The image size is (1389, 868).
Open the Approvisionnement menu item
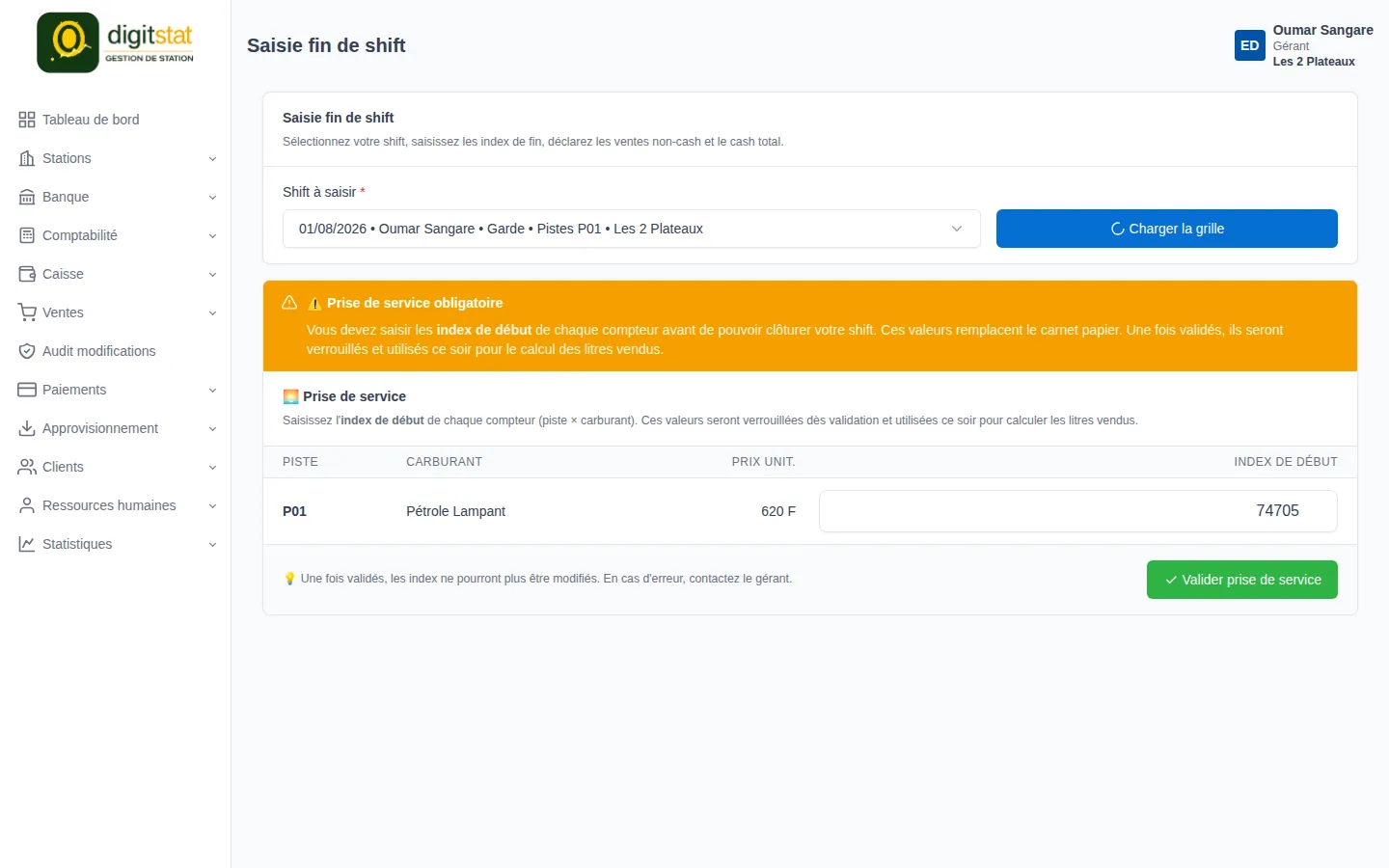tap(116, 428)
